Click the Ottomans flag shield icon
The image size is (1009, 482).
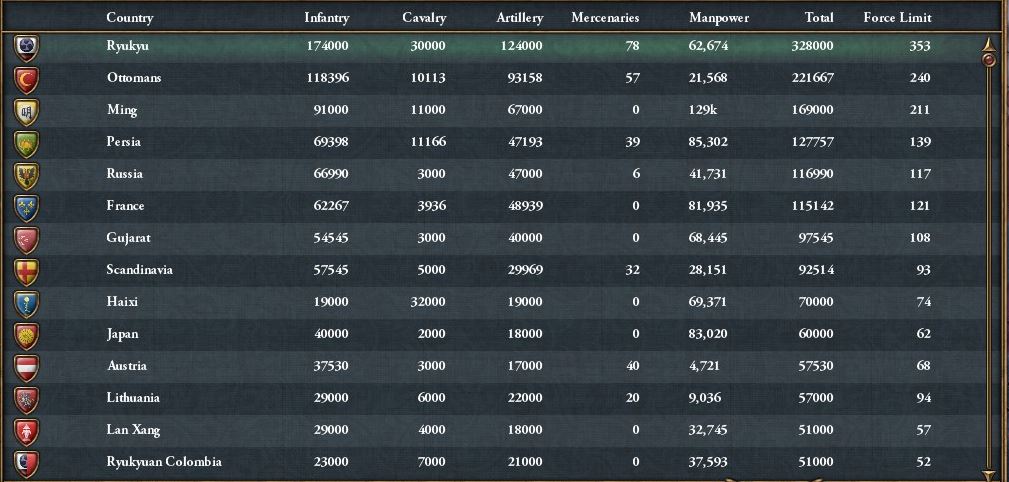tap(27, 79)
